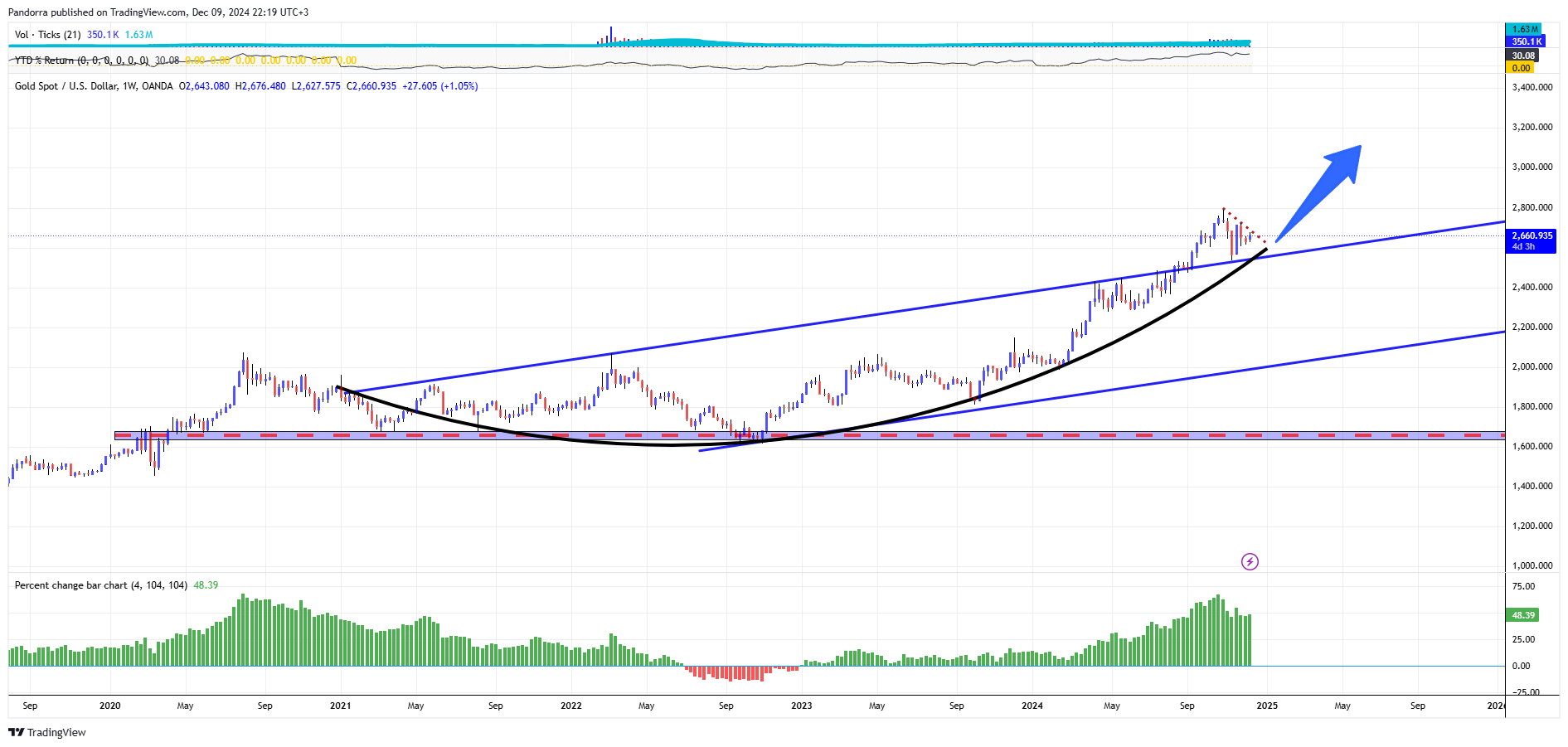Screen dimensions: 1568x747
Task: Click the 2020 label on time axis
Action: click(109, 706)
